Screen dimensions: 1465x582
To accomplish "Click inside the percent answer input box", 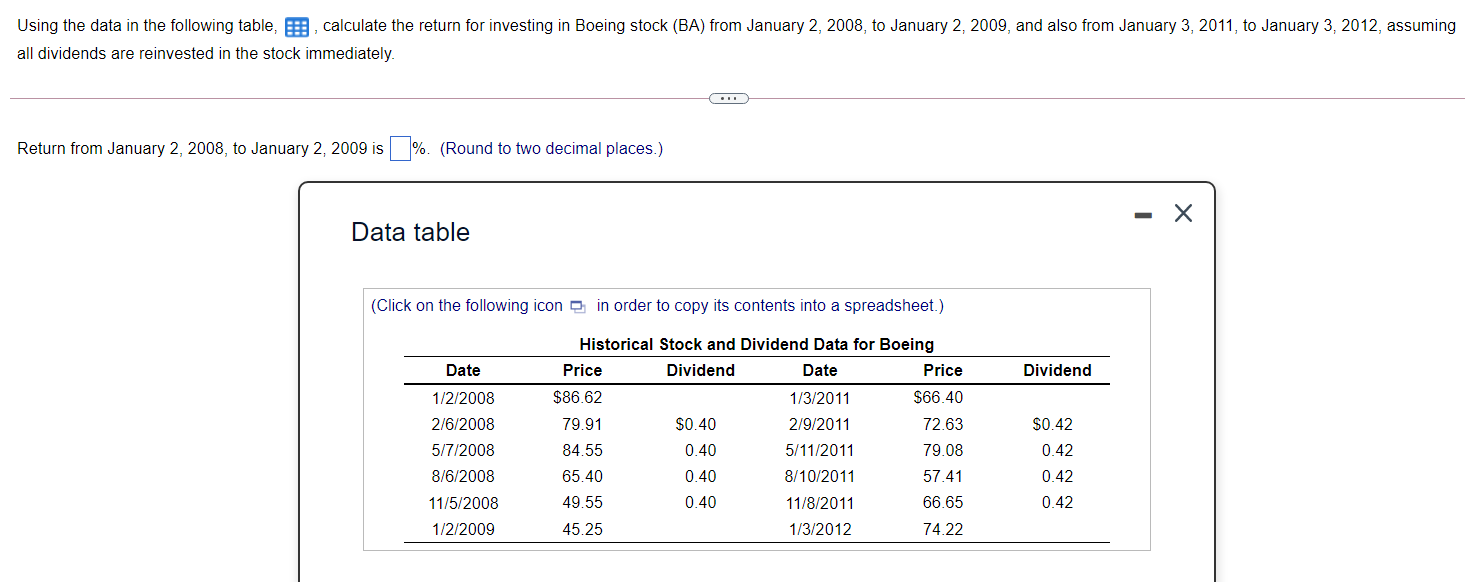I will coord(400,147).
